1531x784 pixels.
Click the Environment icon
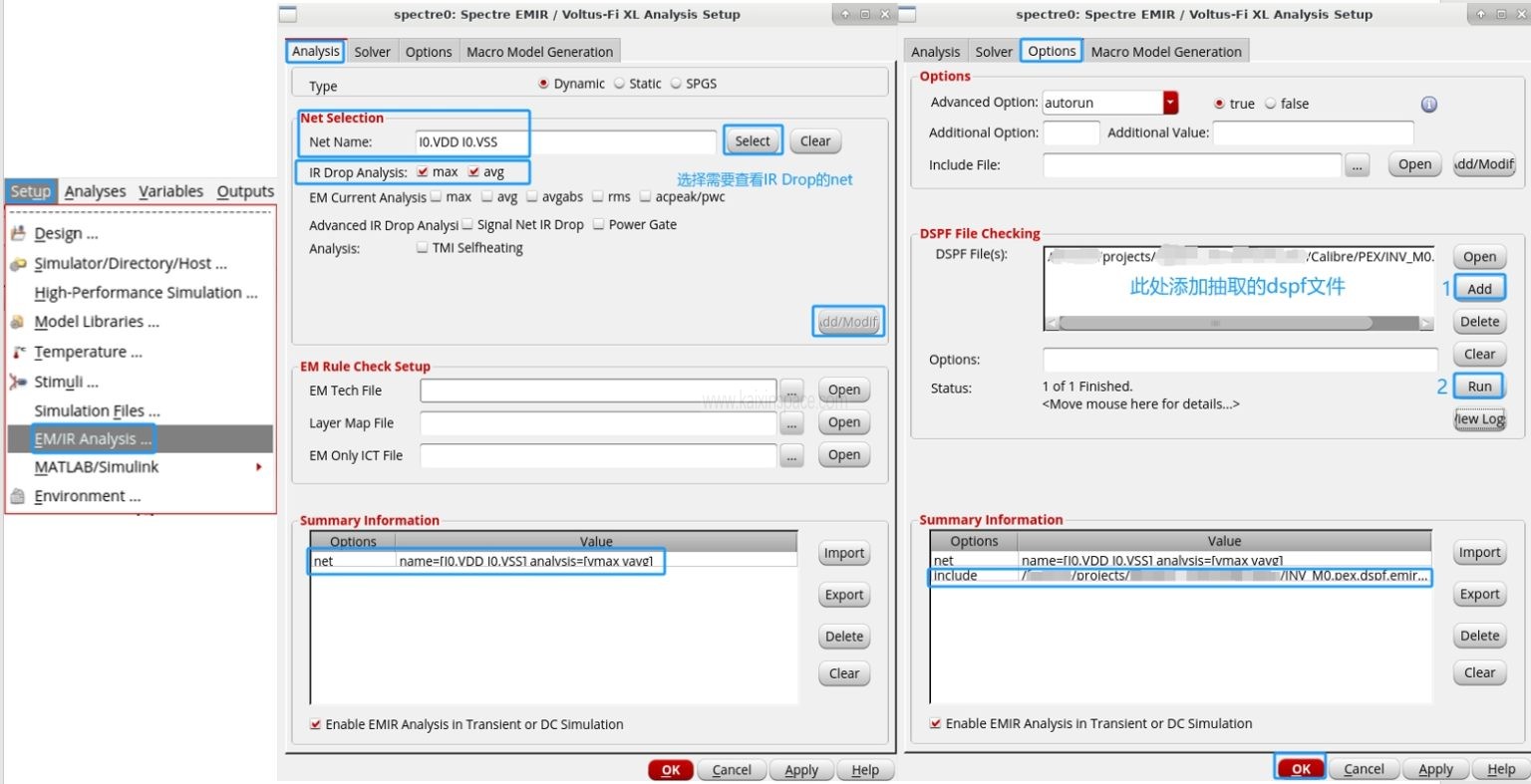tap(18, 495)
